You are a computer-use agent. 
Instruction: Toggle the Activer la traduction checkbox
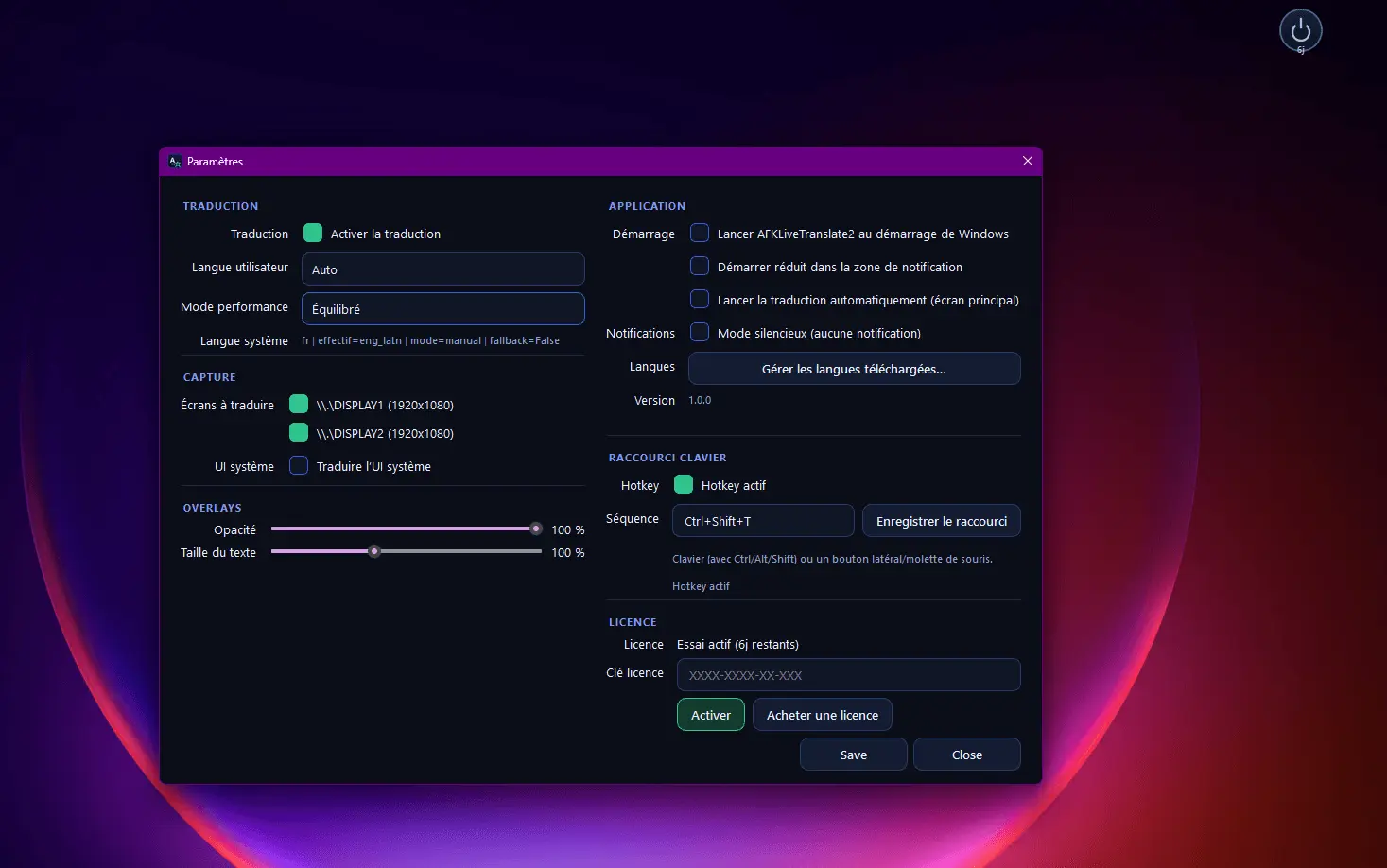pos(313,233)
